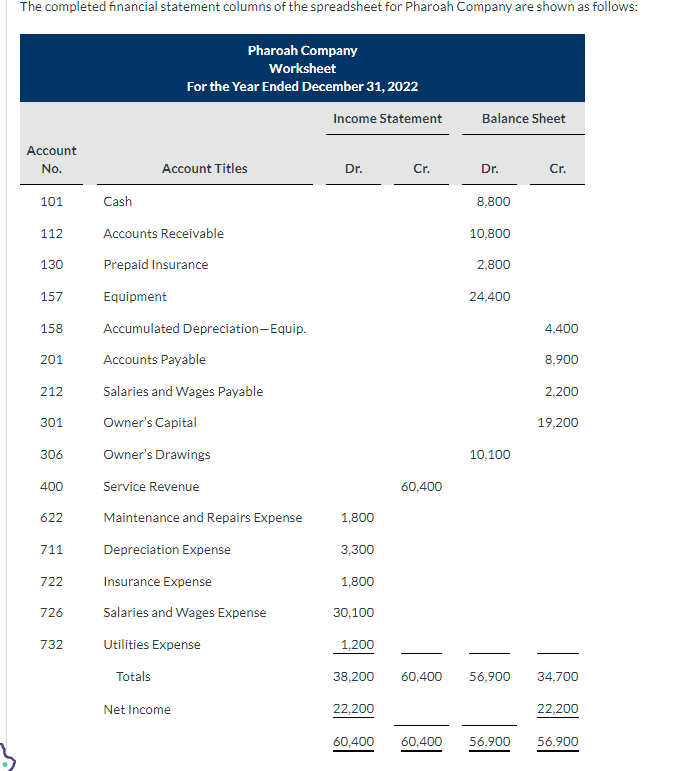Click the Salaries and Wages Payable amount 2,200
Viewport: 676px width, 771px height.
pyautogui.click(x=561, y=391)
